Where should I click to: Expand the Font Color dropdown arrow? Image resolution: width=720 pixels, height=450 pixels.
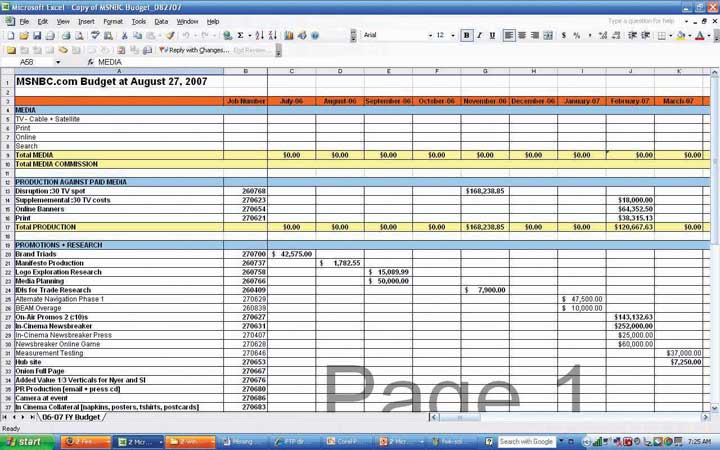(x=709, y=35)
